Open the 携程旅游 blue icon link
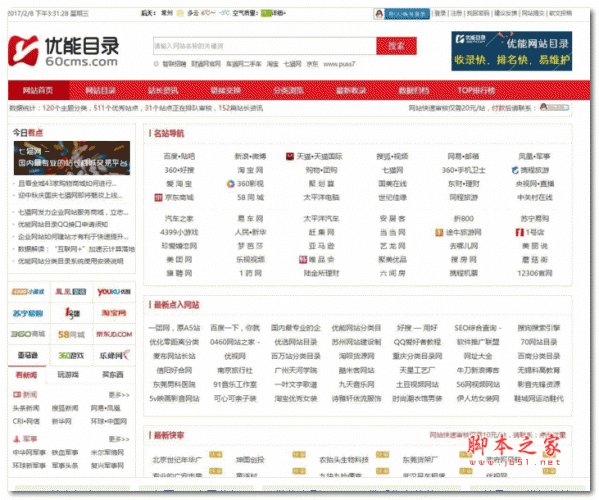The image size is (599, 500). 515,170
